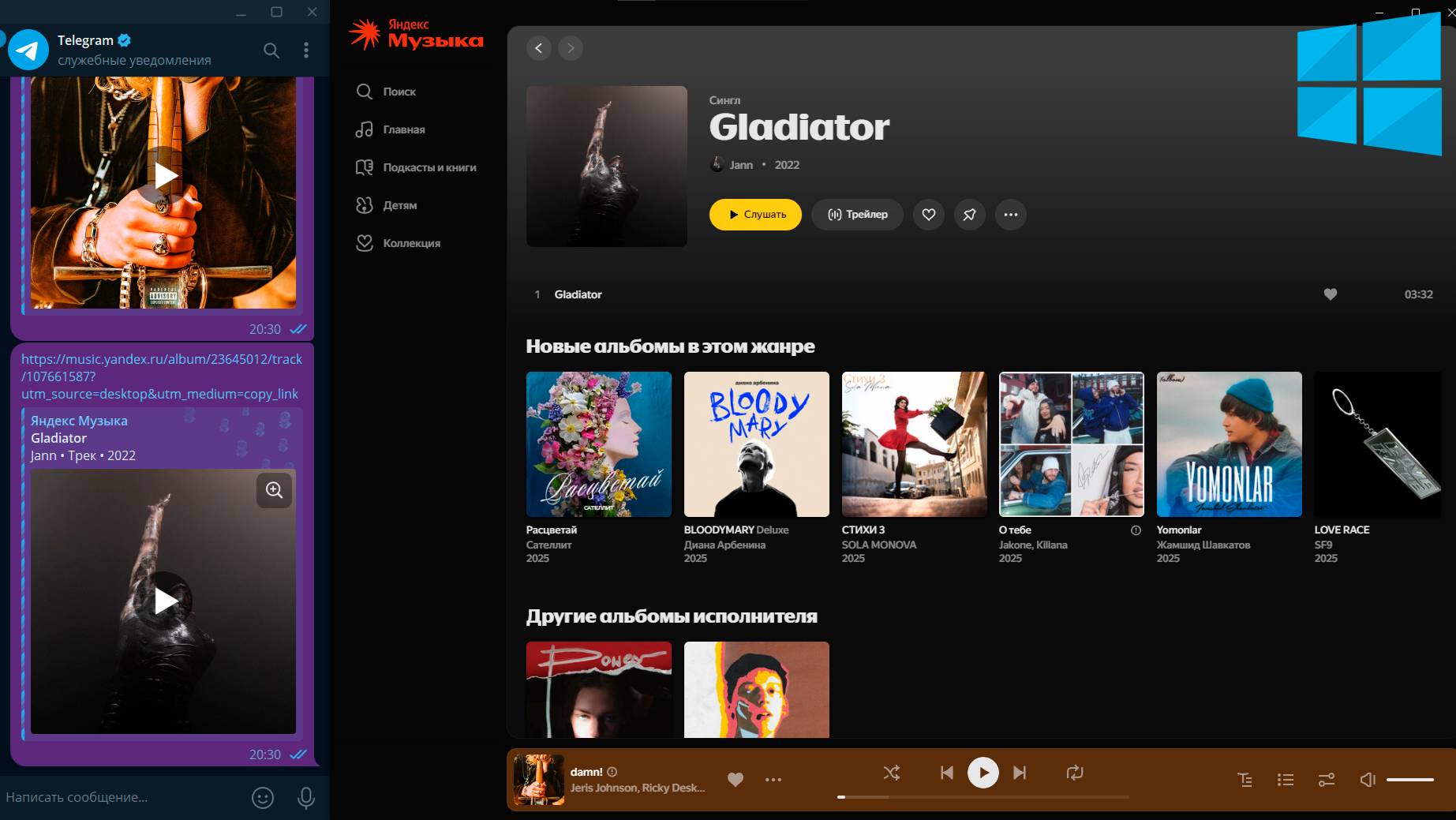Screen dimensions: 1456x820
Task: Click the Gladiator album cover
Action: (x=607, y=167)
